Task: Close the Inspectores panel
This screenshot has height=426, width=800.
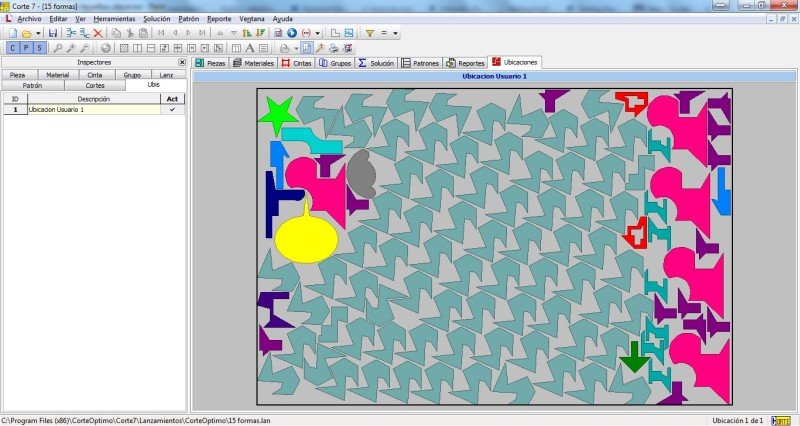Action: [182, 62]
